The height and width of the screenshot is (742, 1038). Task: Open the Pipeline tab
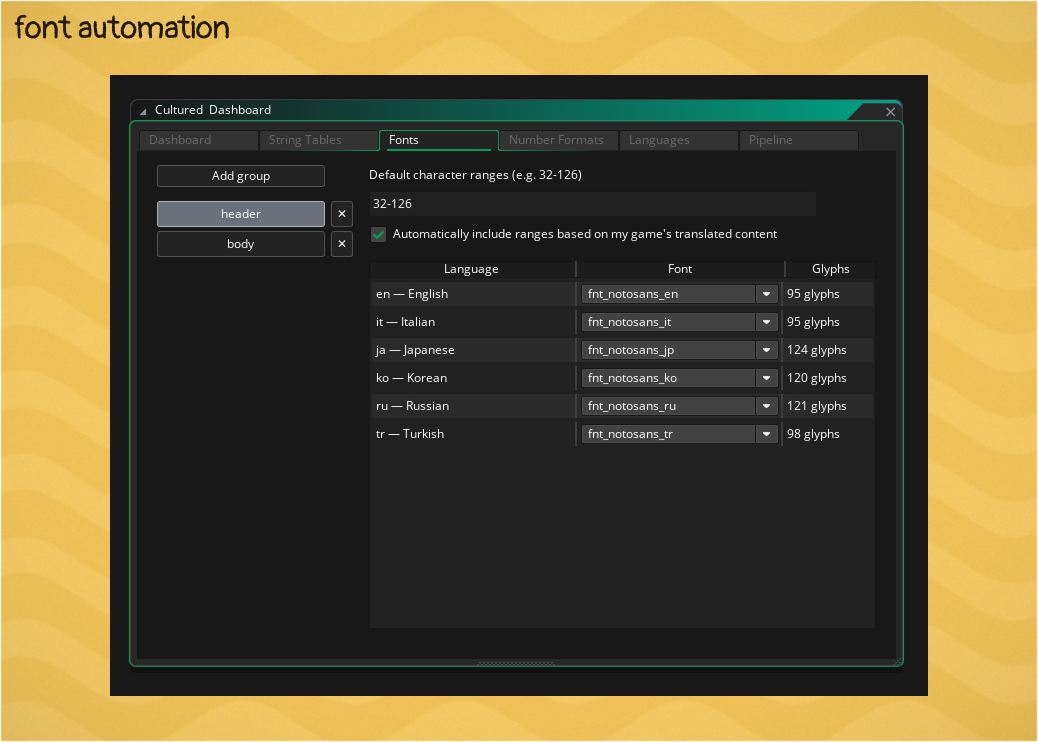[x=799, y=140]
